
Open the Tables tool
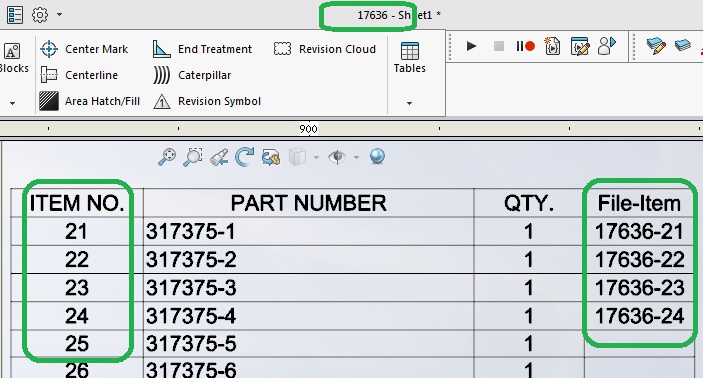(410, 58)
